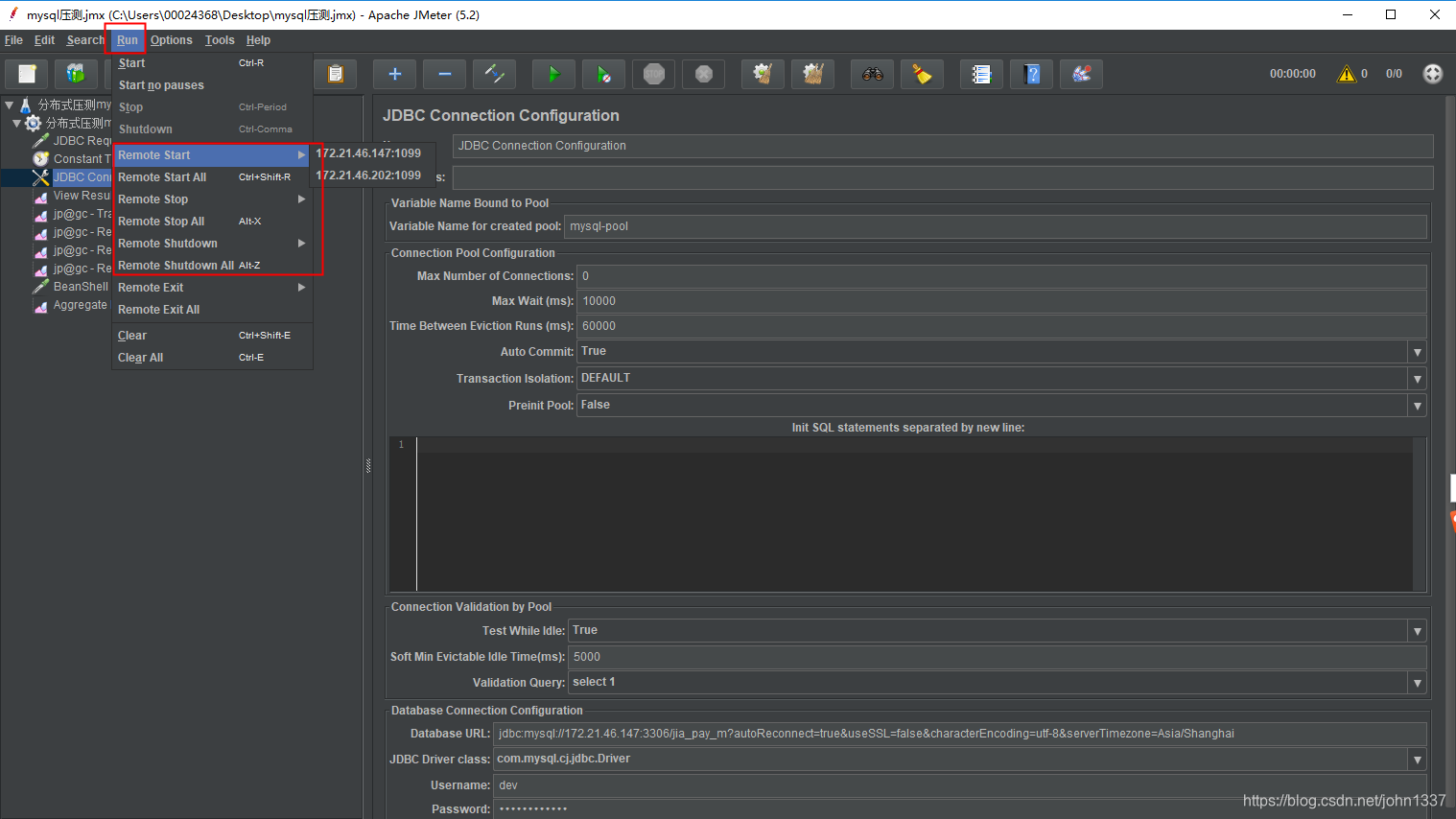Open the Search menu
Viewport: 1456px width, 819px height.
(85, 40)
